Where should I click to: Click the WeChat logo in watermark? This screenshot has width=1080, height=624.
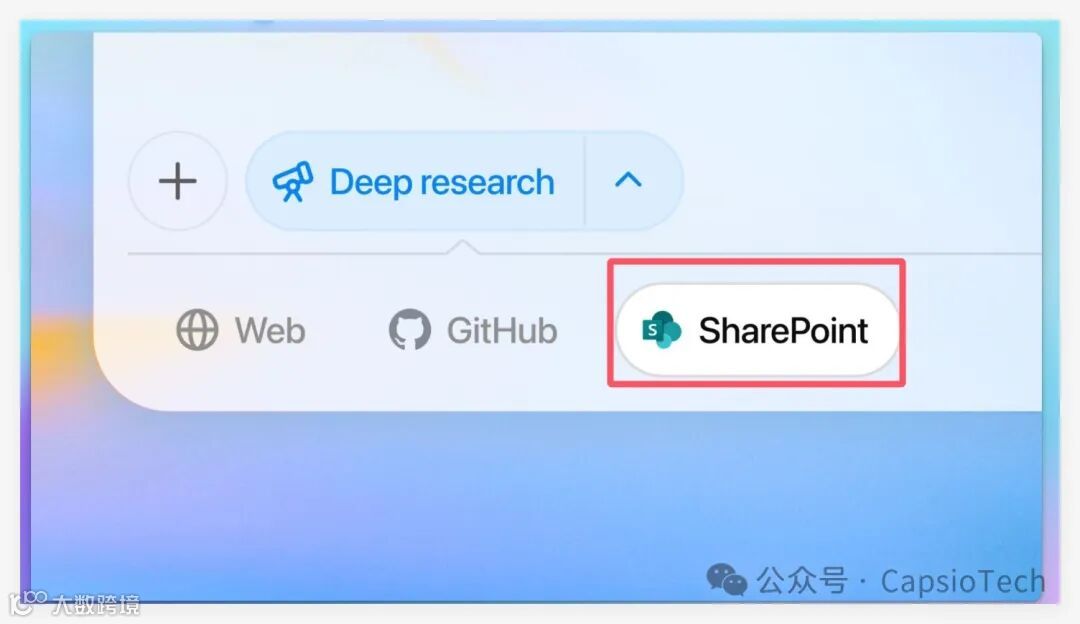pyautogui.click(x=726, y=580)
